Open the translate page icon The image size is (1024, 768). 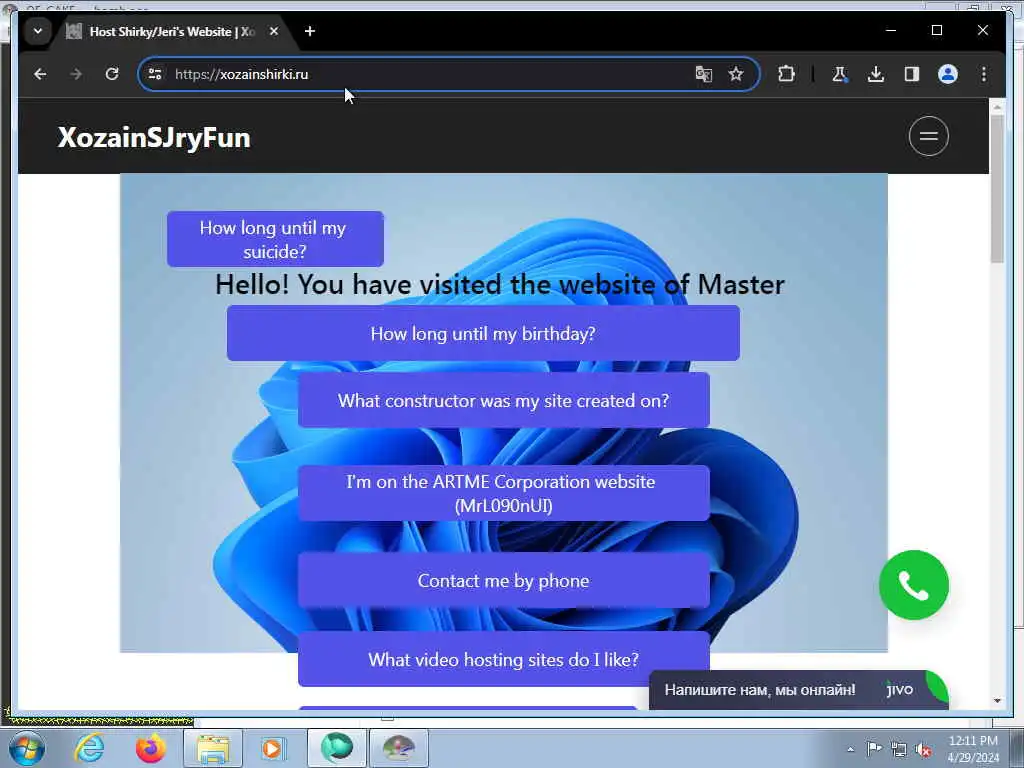point(703,74)
